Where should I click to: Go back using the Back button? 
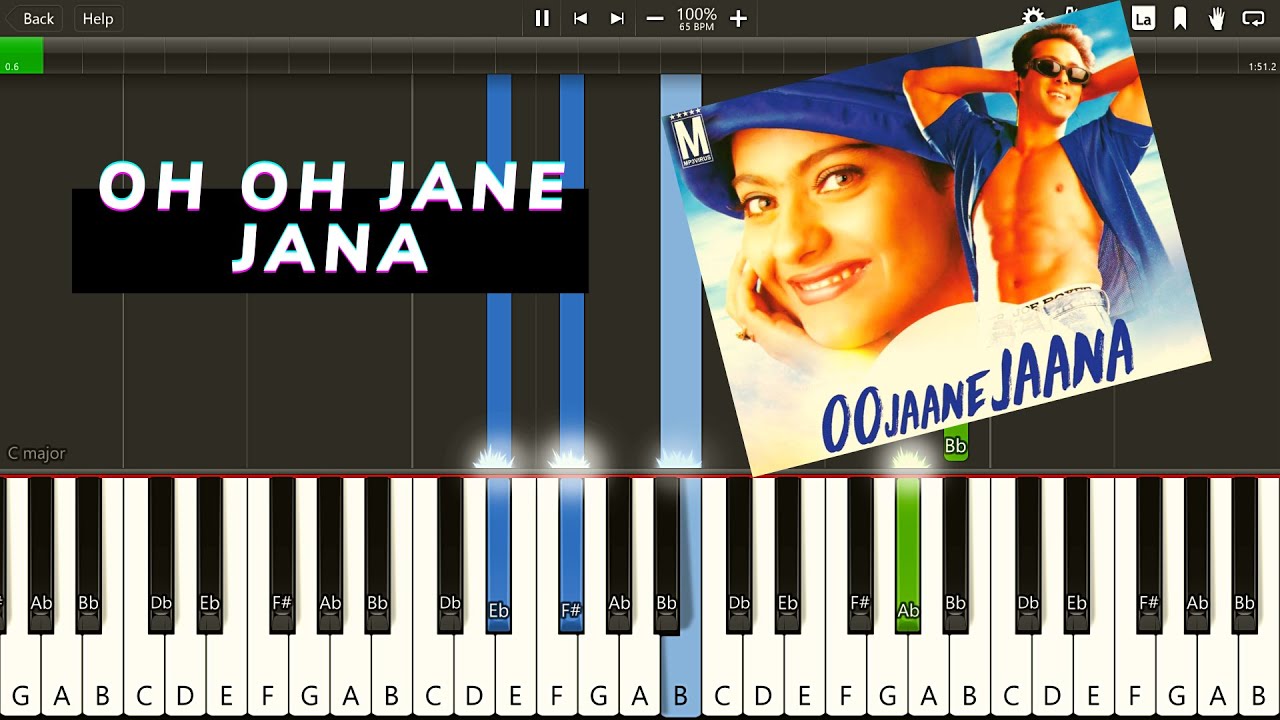tap(32, 18)
